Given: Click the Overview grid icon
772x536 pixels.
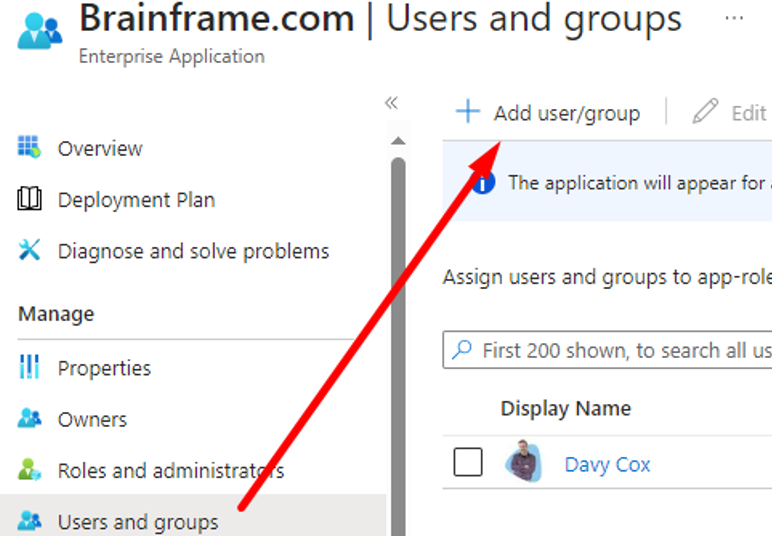Looking at the screenshot, I should pyautogui.click(x=29, y=148).
